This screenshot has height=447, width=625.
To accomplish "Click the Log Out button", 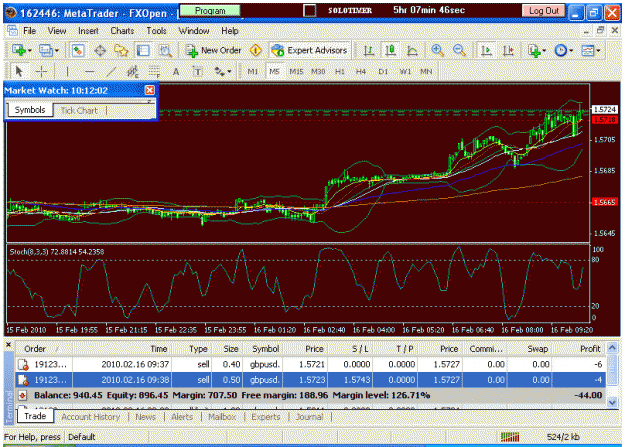I will pyautogui.click(x=544, y=11).
